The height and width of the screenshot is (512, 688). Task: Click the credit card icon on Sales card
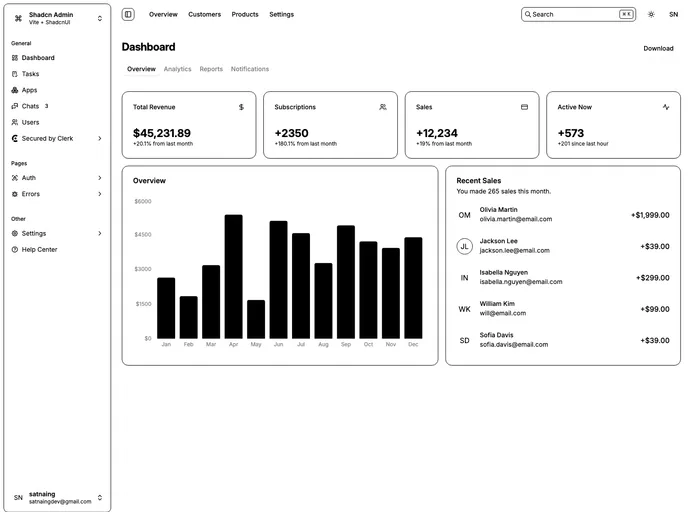click(524, 107)
